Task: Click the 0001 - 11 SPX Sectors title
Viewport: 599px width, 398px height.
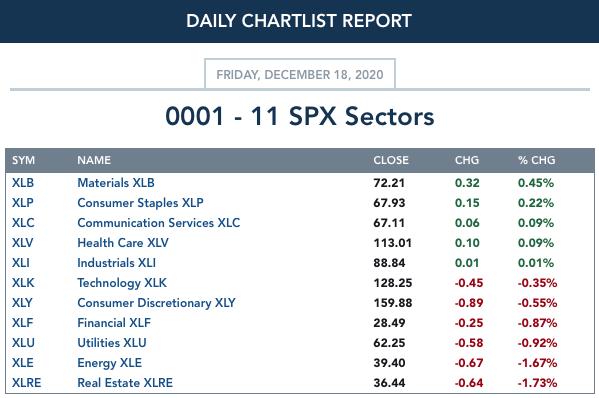Action: click(x=300, y=116)
